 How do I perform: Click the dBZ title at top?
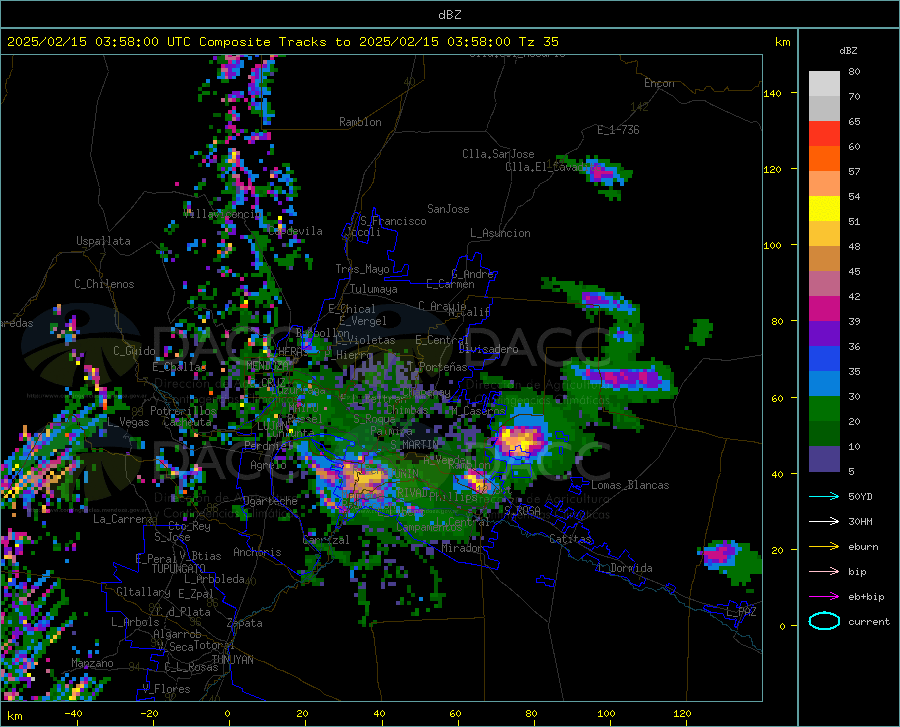tap(449, 15)
